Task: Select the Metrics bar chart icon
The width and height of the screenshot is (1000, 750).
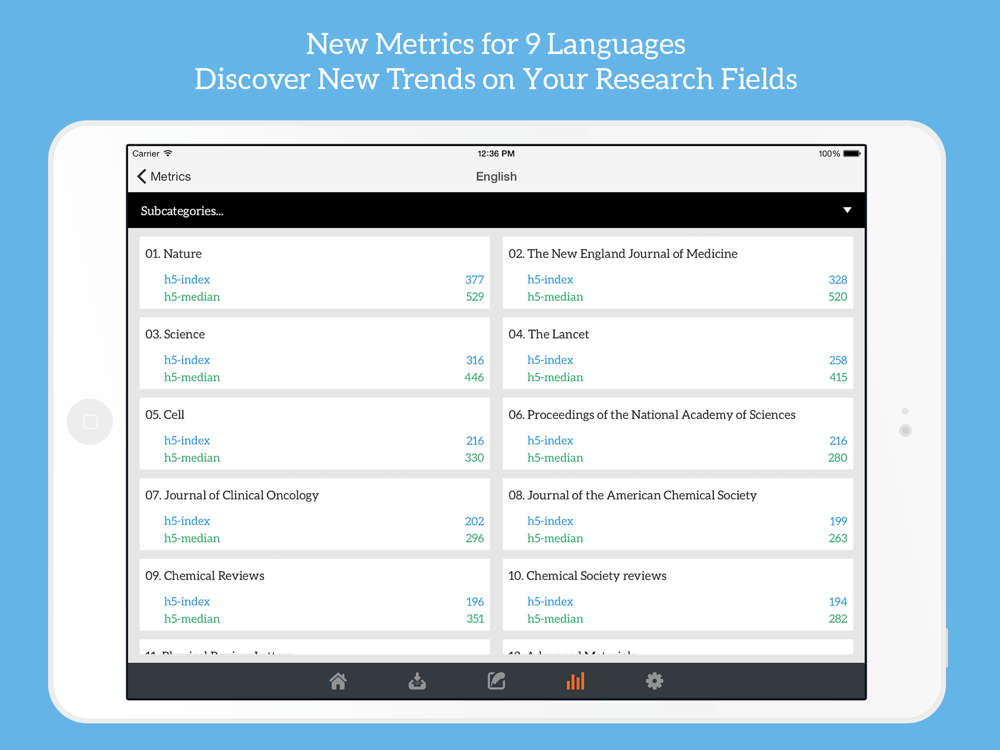Action: coord(575,681)
